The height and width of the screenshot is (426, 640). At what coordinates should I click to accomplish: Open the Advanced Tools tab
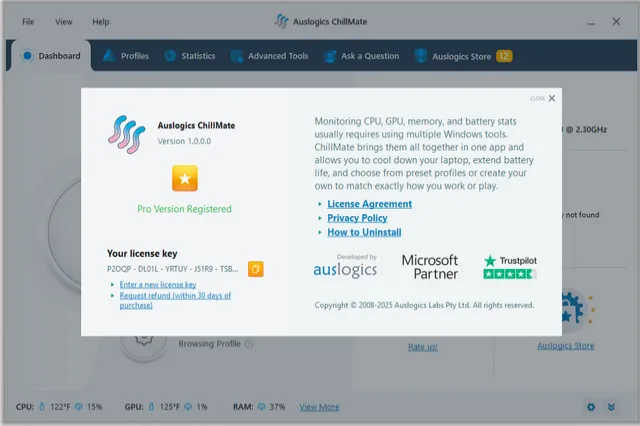[269, 55]
